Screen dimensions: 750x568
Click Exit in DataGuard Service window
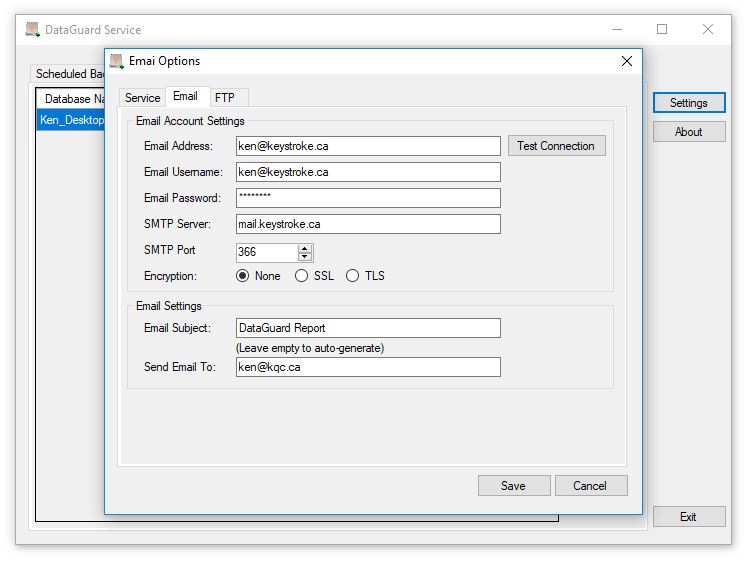coord(689,516)
